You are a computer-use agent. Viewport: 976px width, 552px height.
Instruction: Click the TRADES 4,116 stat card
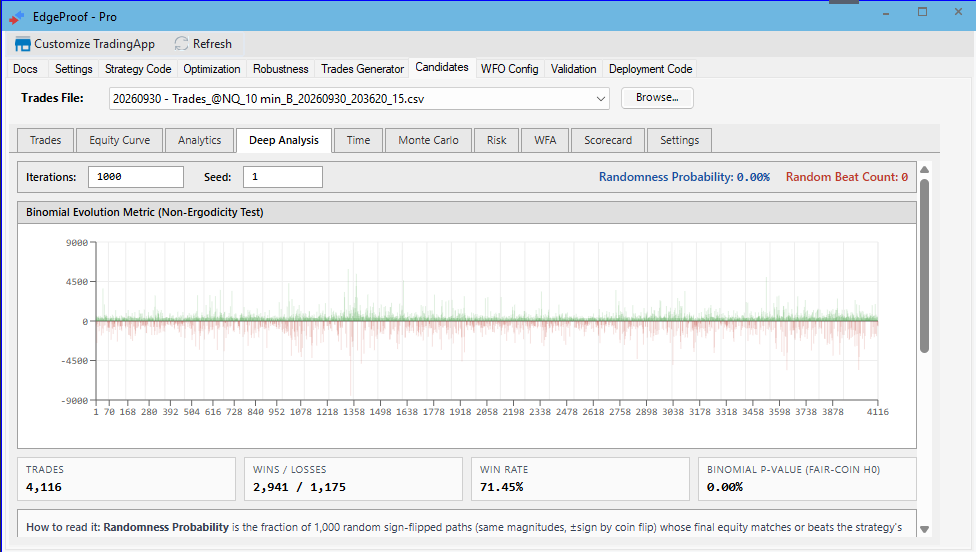tap(126, 479)
